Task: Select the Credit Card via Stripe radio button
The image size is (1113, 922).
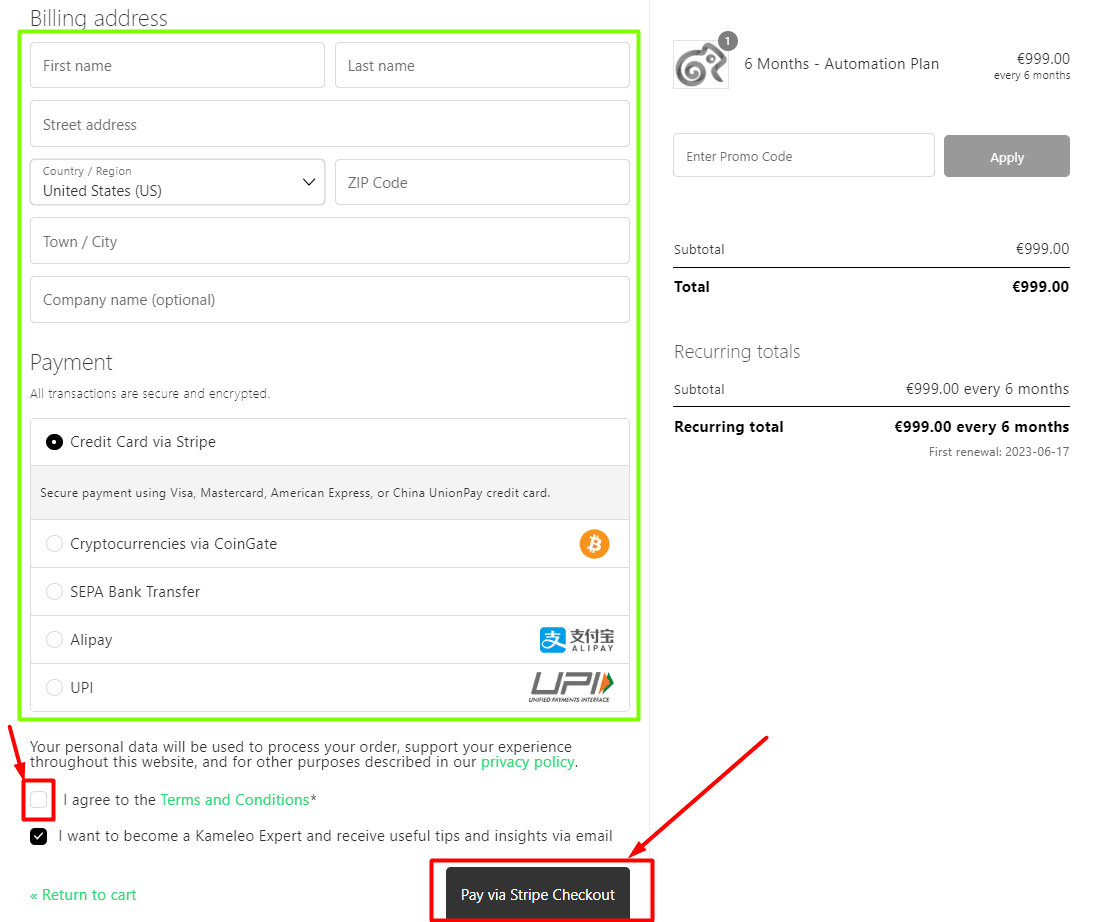Action: pyautogui.click(x=54, y=441)
